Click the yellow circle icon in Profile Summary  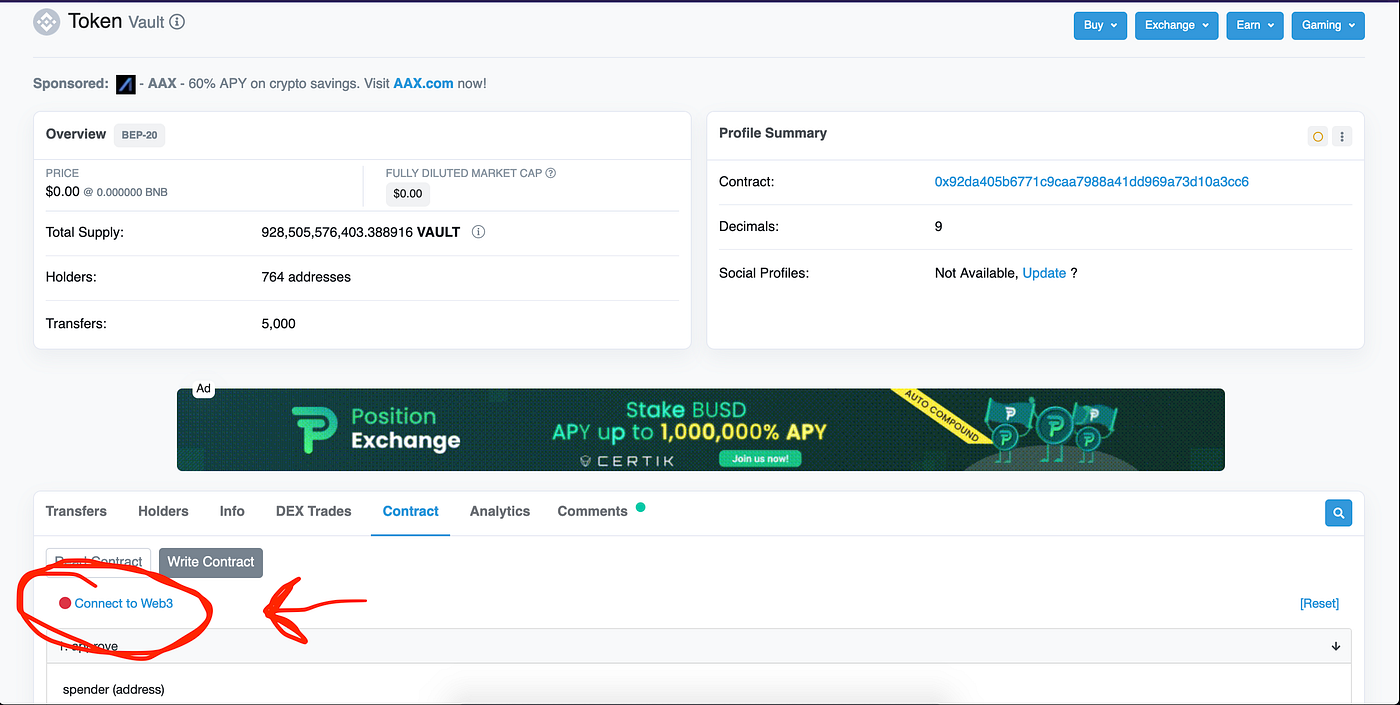pyautogui.click(x=1318, y=136)
